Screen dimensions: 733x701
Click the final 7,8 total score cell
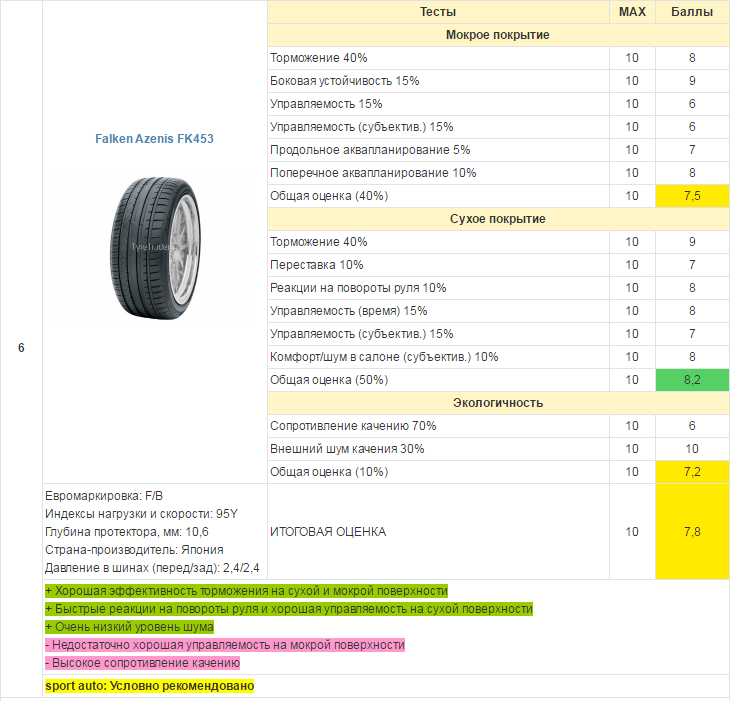[691, 532]
